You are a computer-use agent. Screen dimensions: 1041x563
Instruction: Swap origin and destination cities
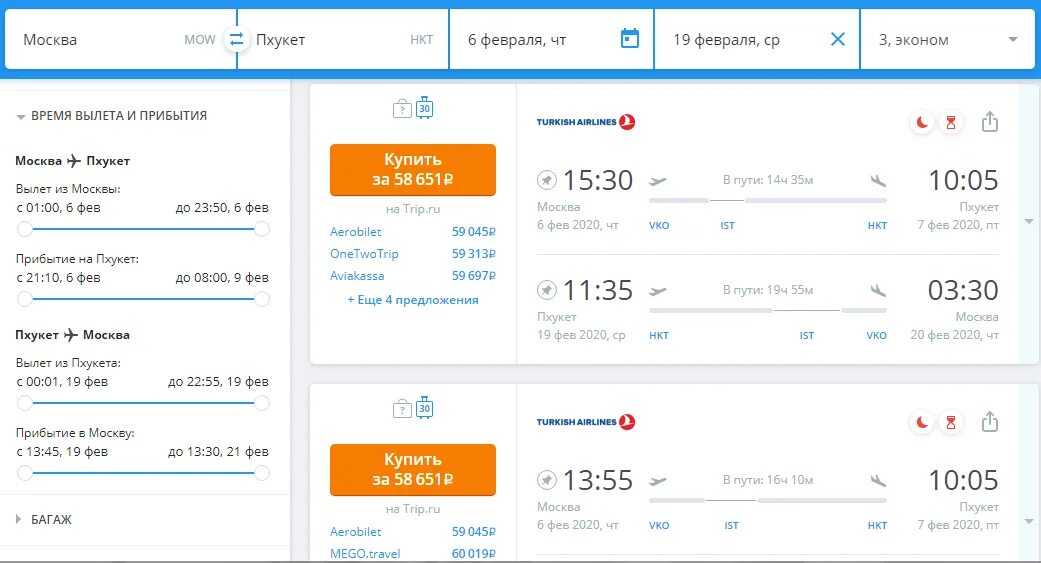pyautogui.click(x=236, y=39)
